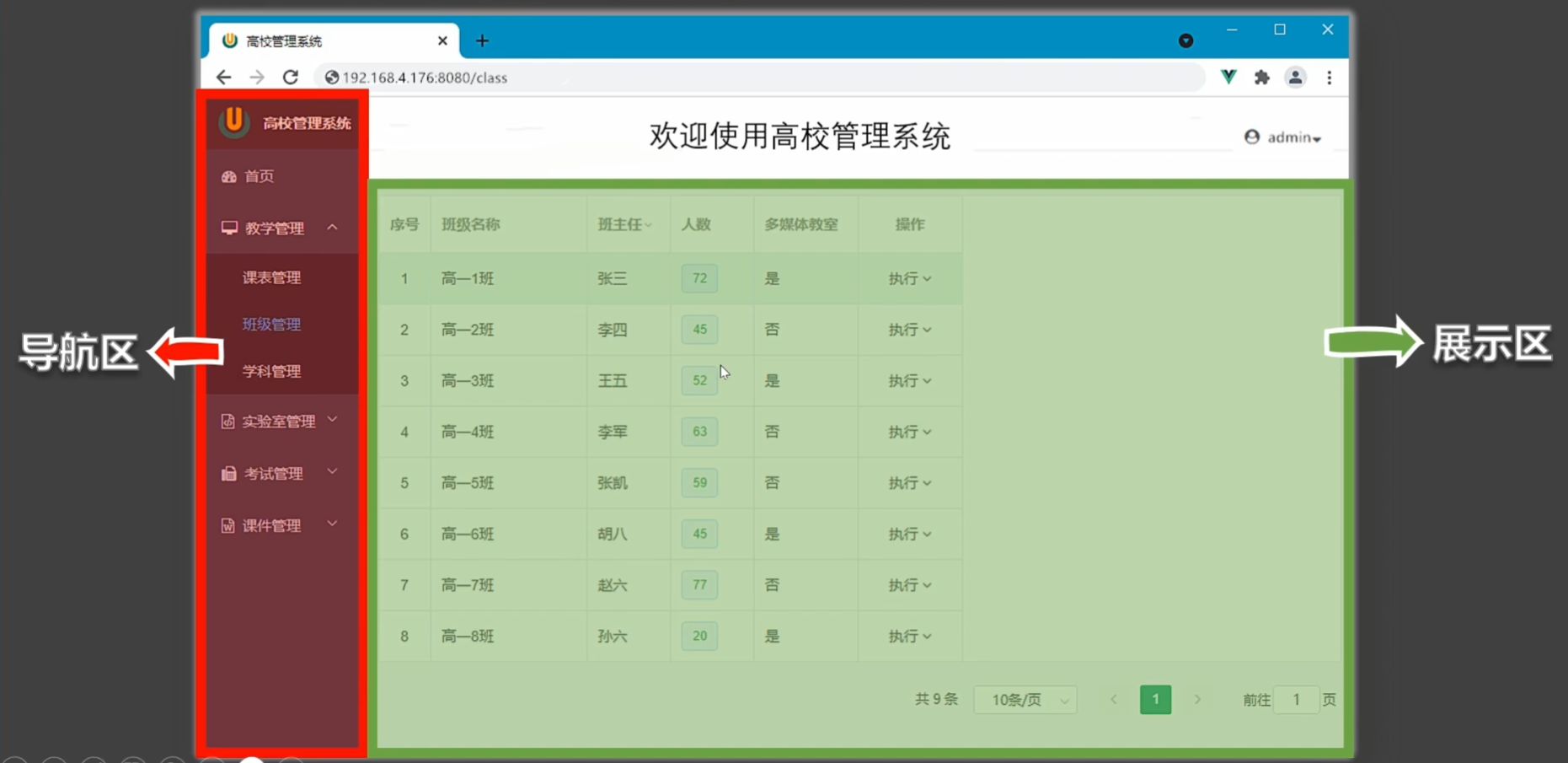Click the 班级名称 column header
Screen dimensions: 1568x763
(x=470, y=224)
